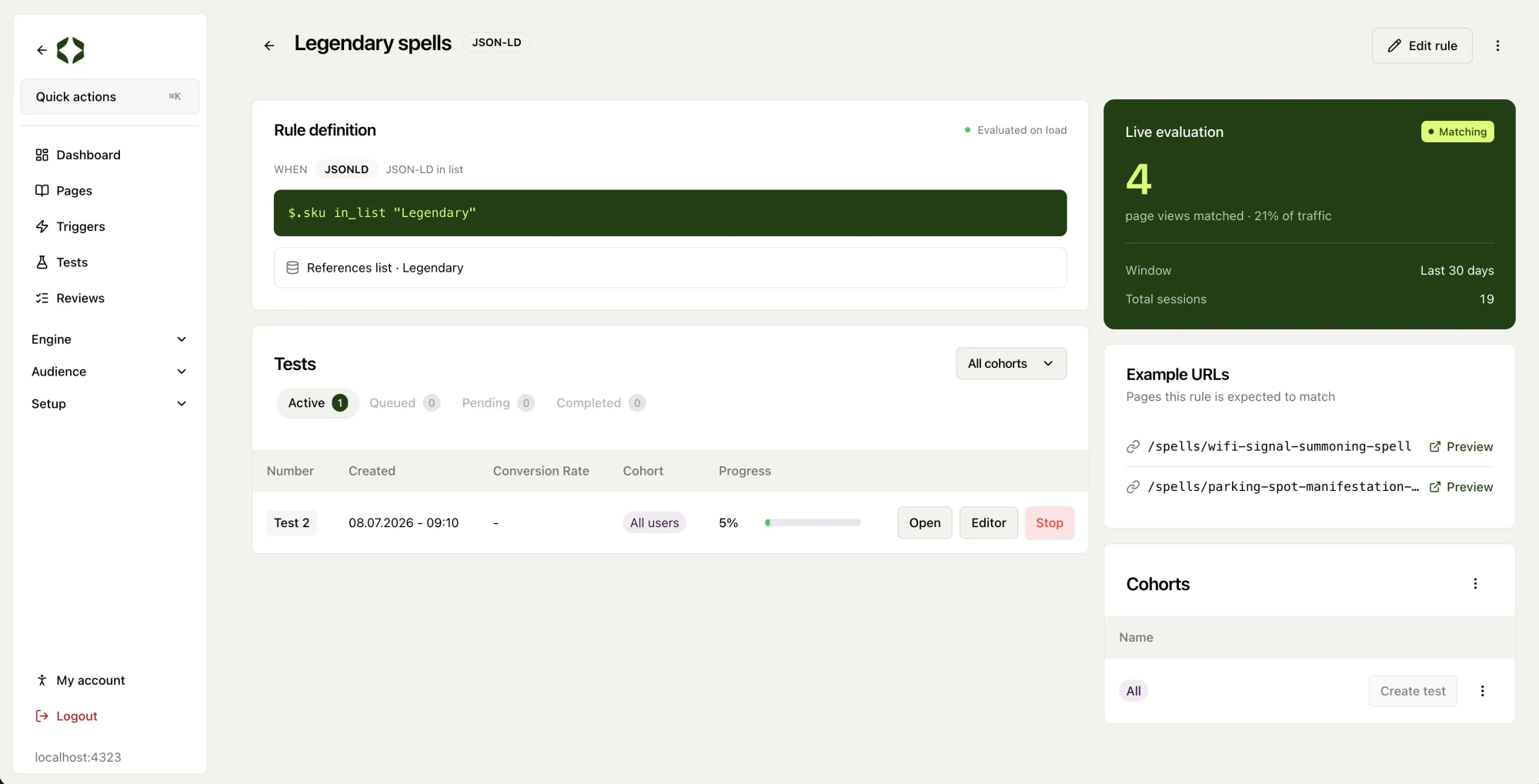
Task: Preview the wifi-signal-summoning-spell page
Action: pos(1461,446)
